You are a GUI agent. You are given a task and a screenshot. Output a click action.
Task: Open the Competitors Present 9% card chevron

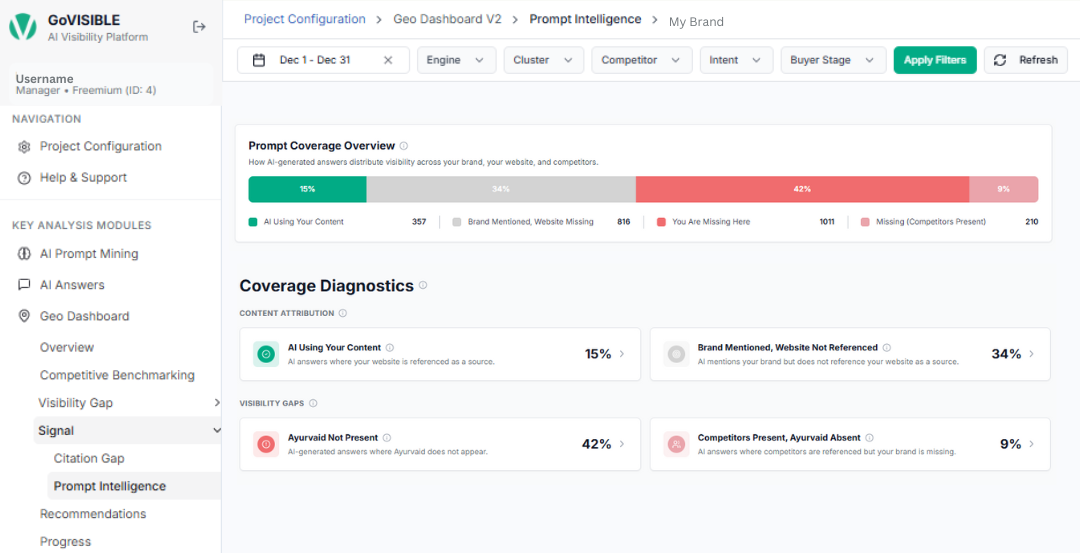pyautogui.click(x=1032, y=444)
